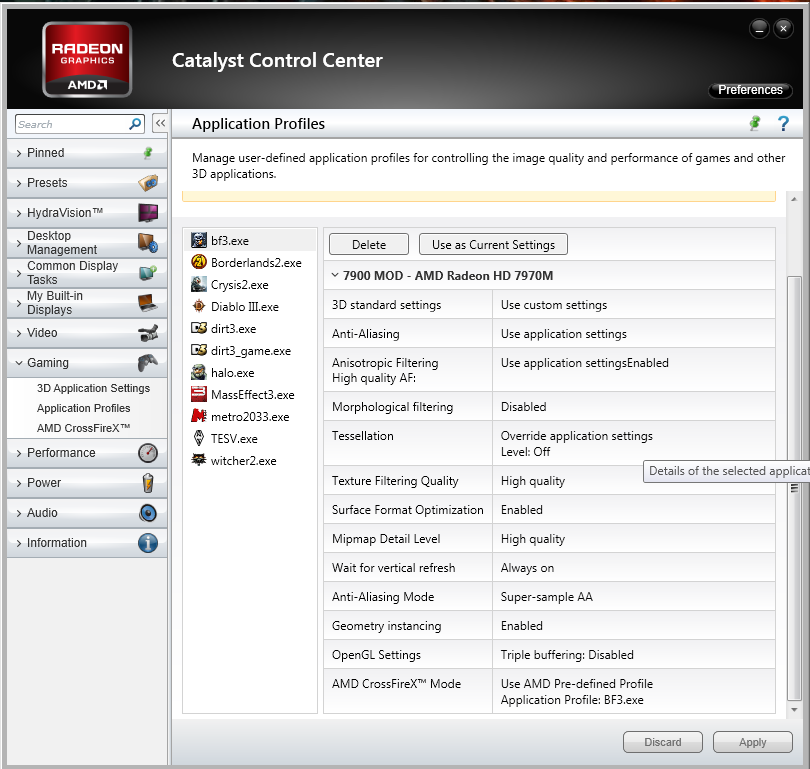Click the Tessellation setting label

pyautogui.click(x=363, y=436)
